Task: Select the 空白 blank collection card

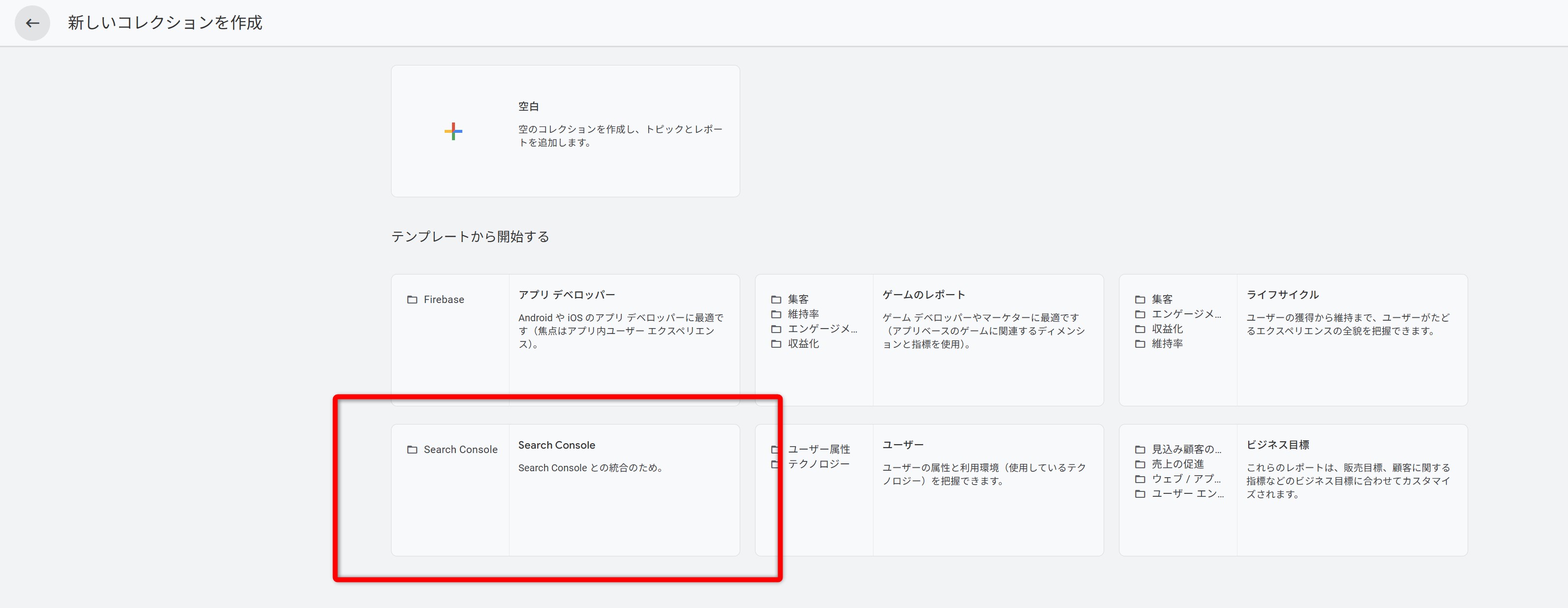Action: [565, 131]
